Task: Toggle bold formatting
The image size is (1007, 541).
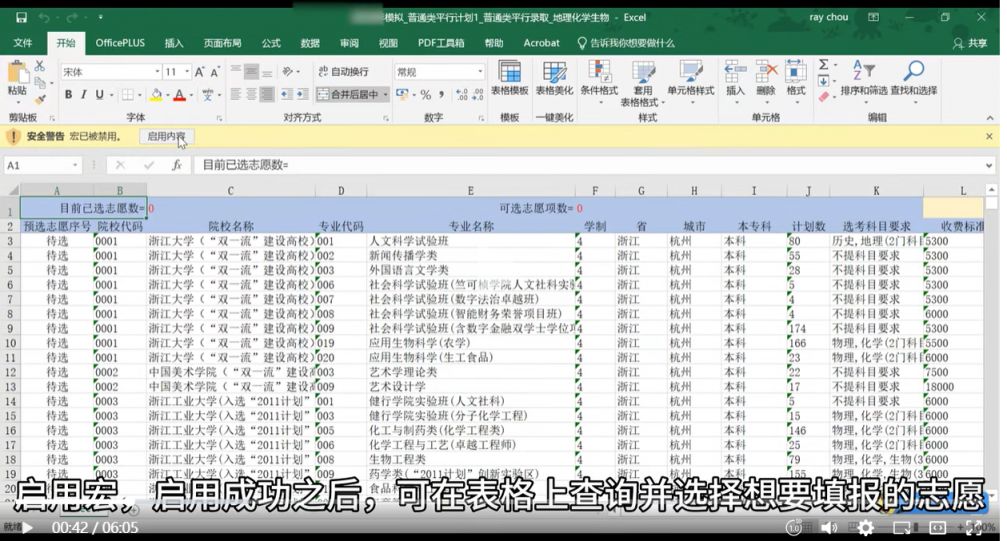Action: click(68, 95)
